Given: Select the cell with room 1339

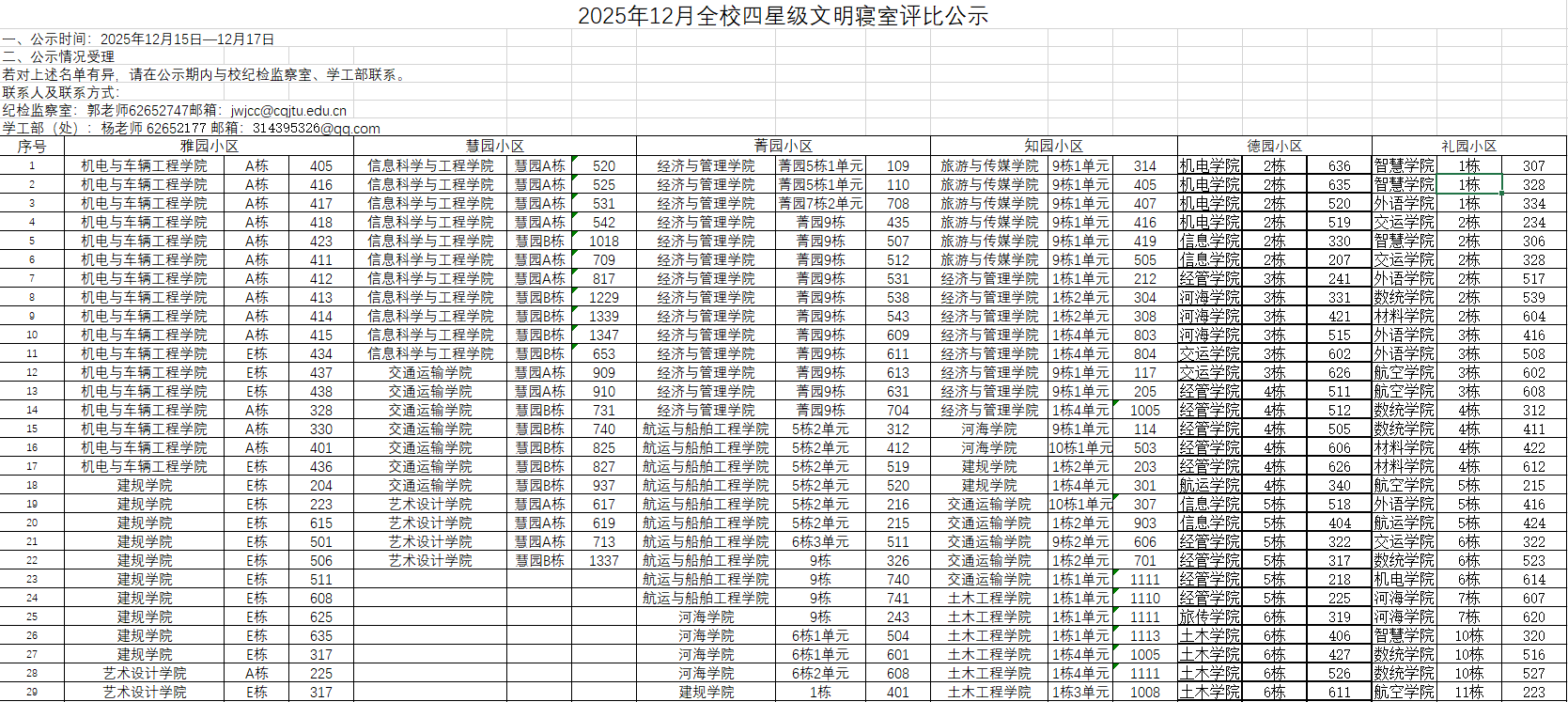Looking at the screenshot, I should point(604,317).
